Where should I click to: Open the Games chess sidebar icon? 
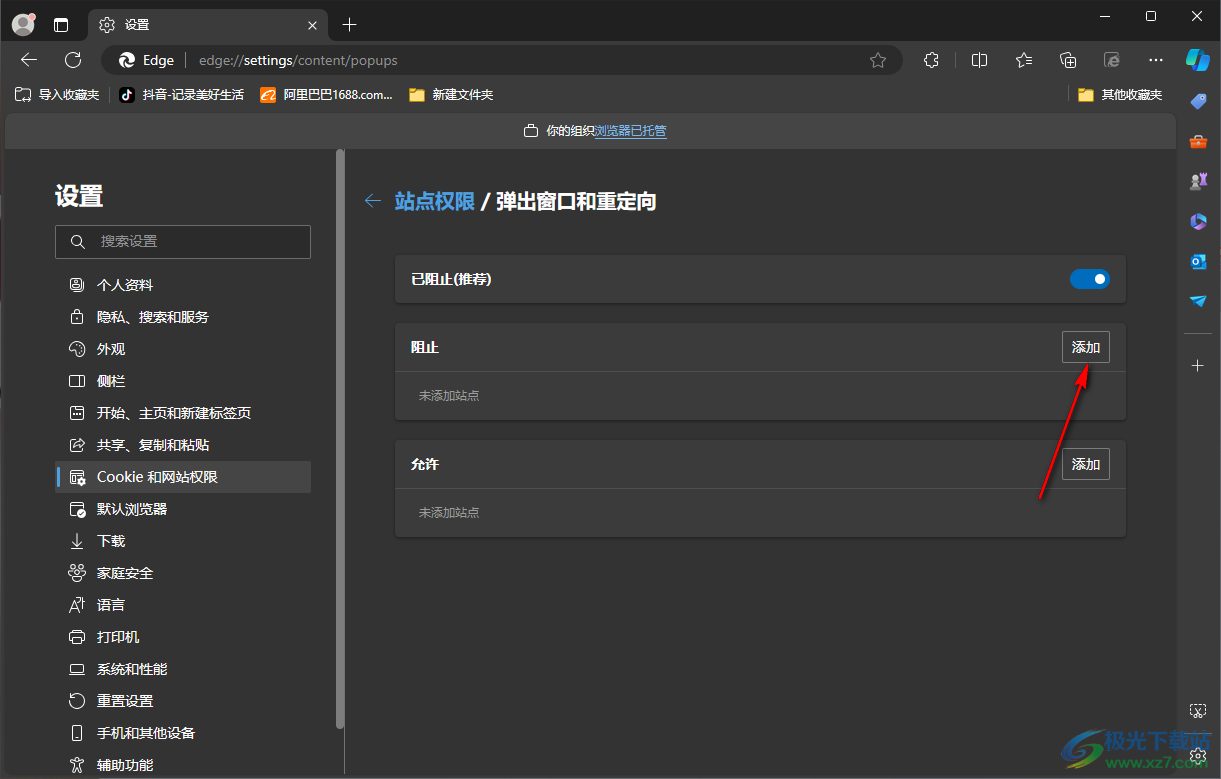(x=1198, y=181)
